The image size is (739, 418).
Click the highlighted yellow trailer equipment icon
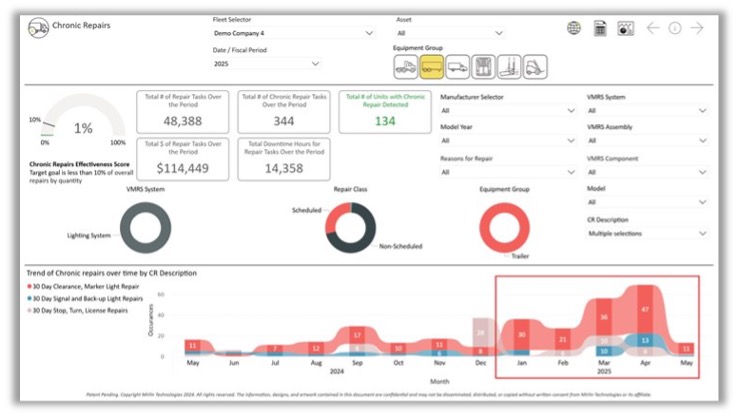pyautogui.click(x=432, y=67)
